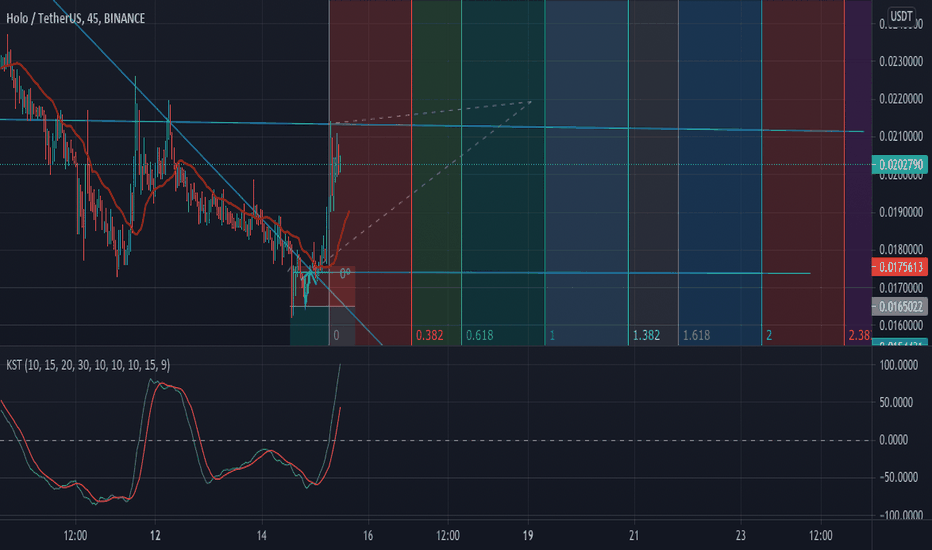Screen dimensions: 932x550
Task: Click the 0.0230000 price axis label
Action: pyautogui.click(x=900, y=61)
